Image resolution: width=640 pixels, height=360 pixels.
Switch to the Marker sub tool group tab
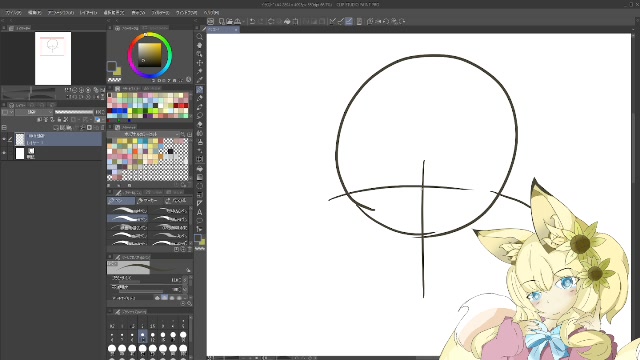pos(149,201)
